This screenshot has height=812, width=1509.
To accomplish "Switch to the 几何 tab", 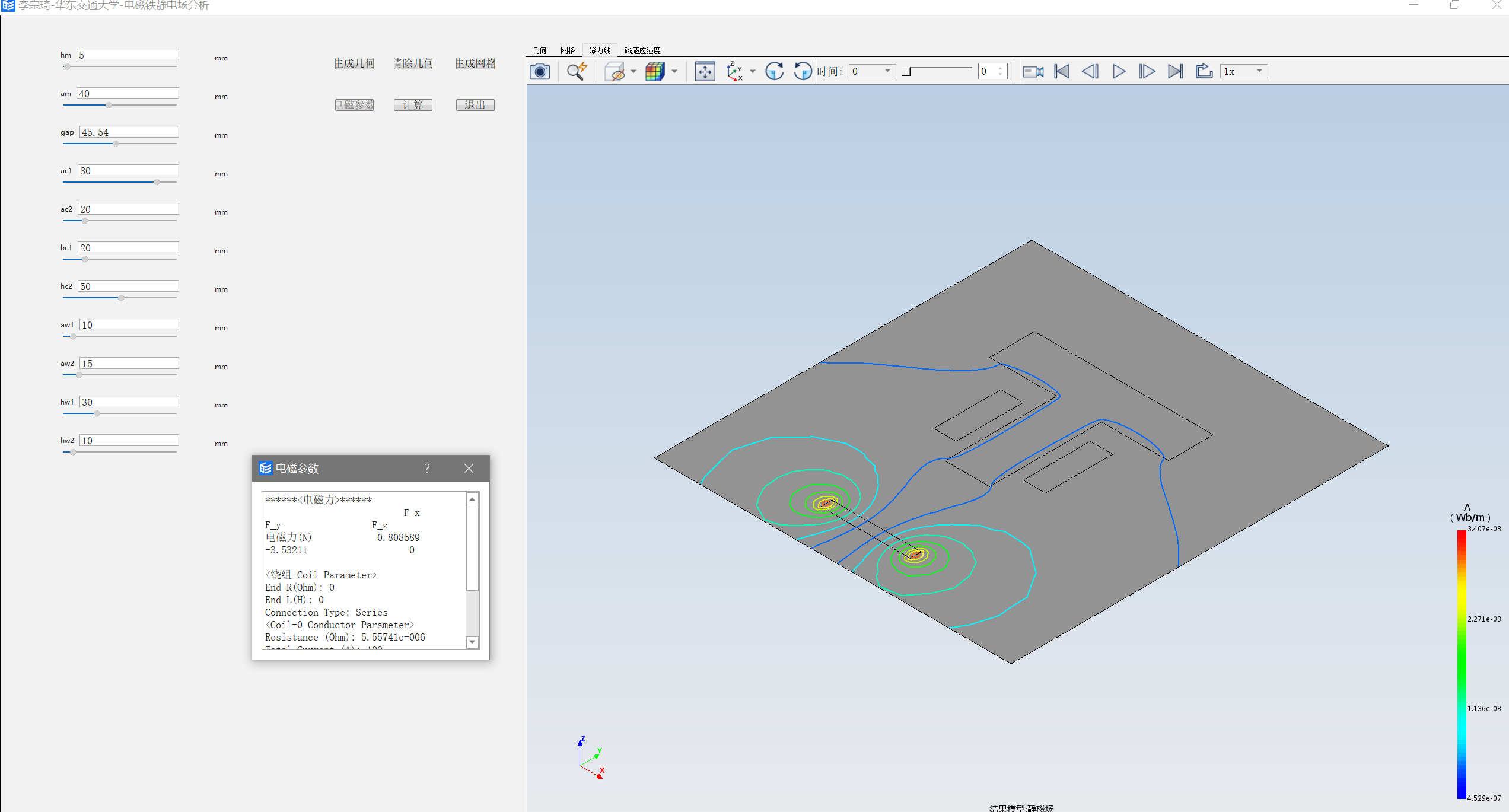I will (x=539, y=50).
